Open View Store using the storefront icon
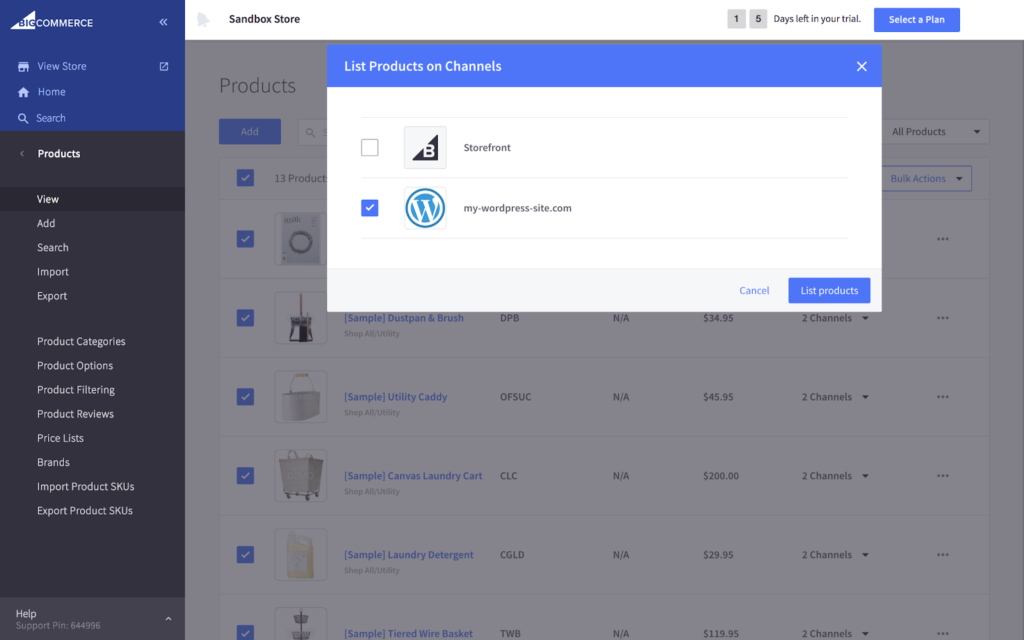Screen dimensions: 1024x640 coord(22,66)
